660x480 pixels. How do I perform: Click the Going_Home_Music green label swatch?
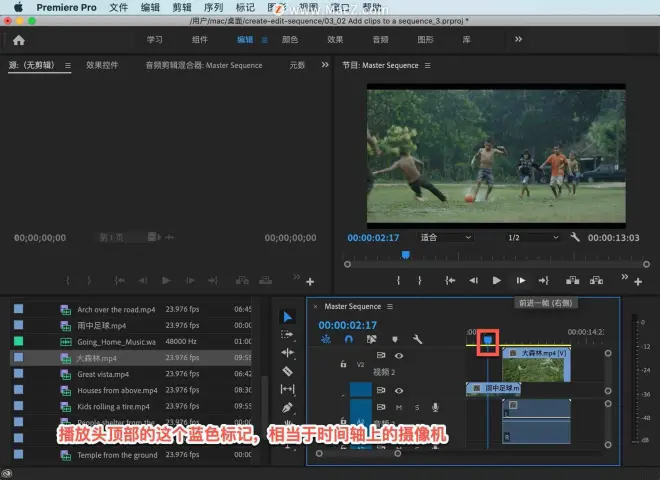click(19, 341)
